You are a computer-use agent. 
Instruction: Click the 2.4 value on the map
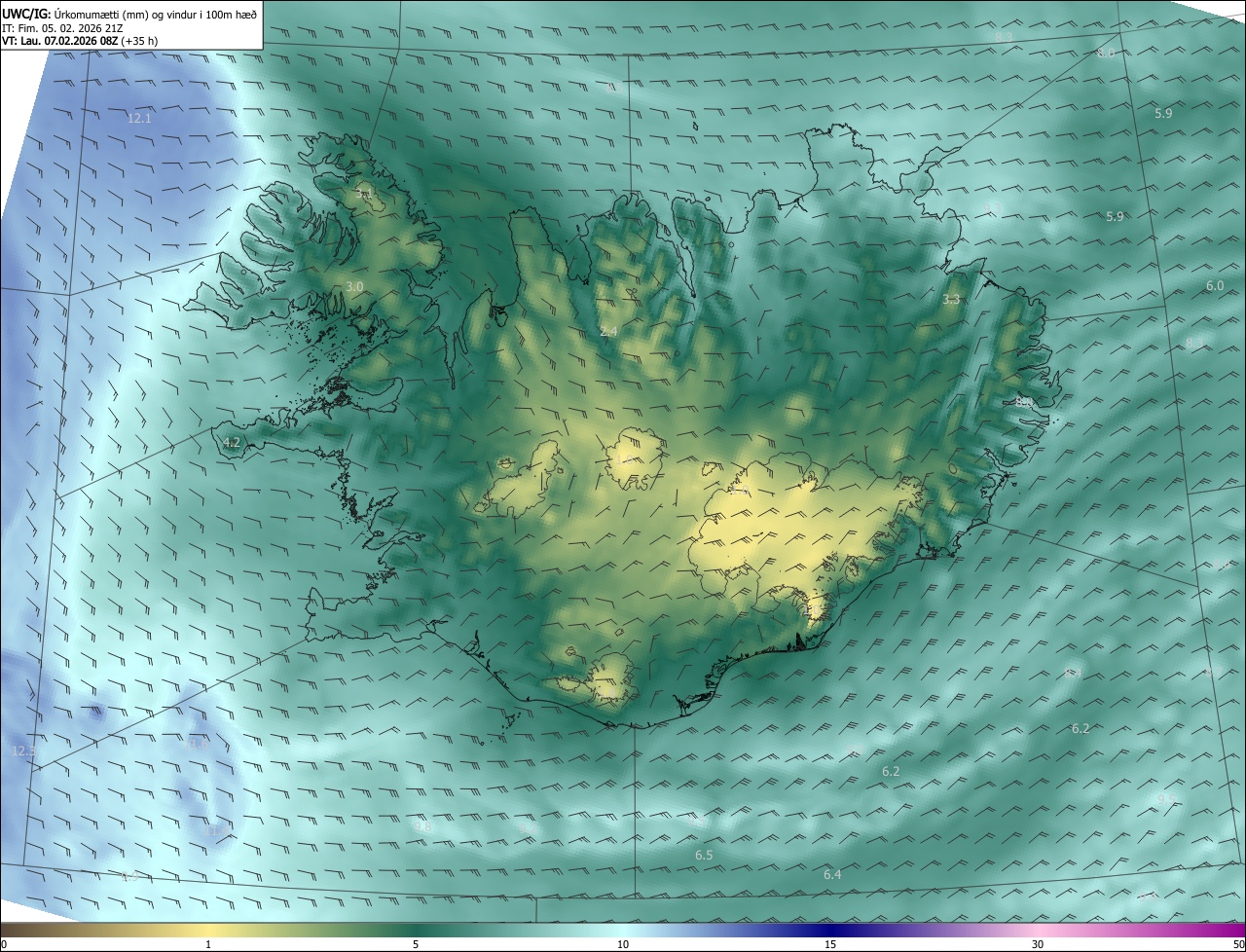(x=608, y=333)
